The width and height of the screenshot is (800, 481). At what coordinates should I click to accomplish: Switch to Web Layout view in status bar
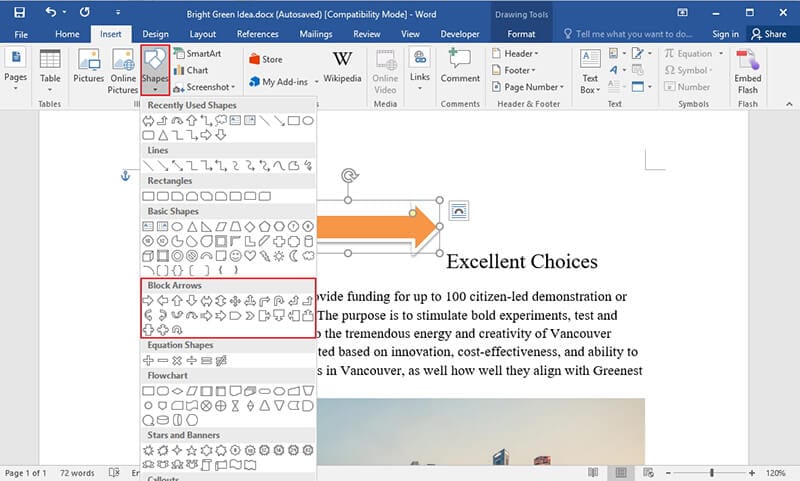[x=649, y=472]
